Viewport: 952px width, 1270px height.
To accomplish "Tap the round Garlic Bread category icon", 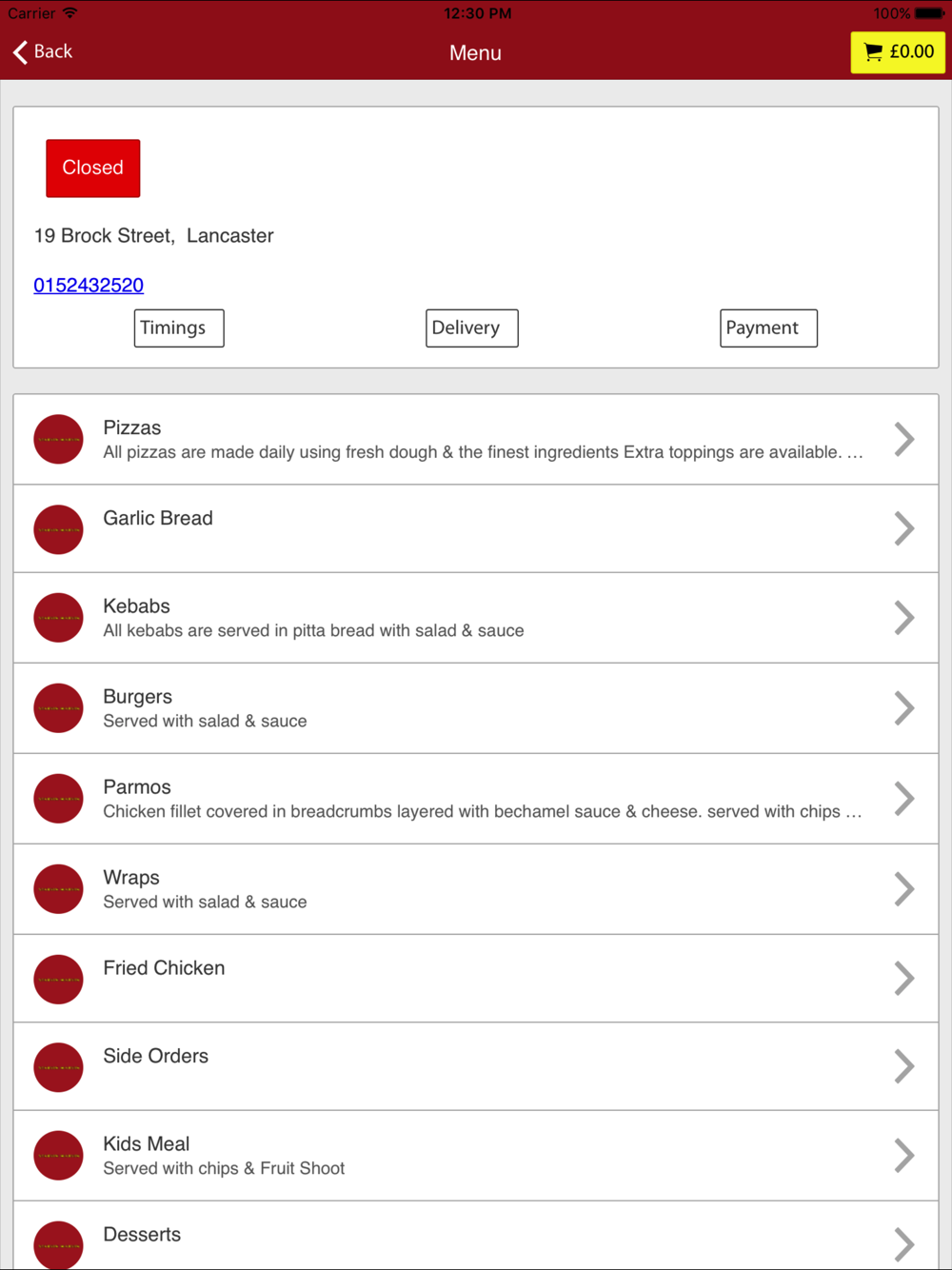I will point(58,529).
